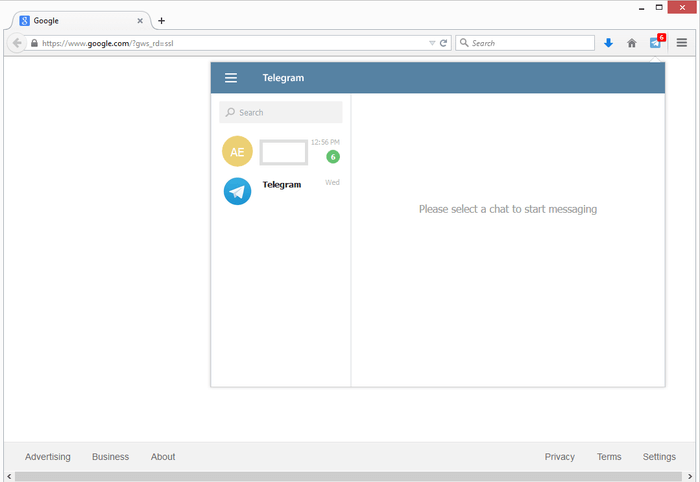The image size is (700, 482).
Task: Click the AE contact avatar
Action: coord(237,151)
